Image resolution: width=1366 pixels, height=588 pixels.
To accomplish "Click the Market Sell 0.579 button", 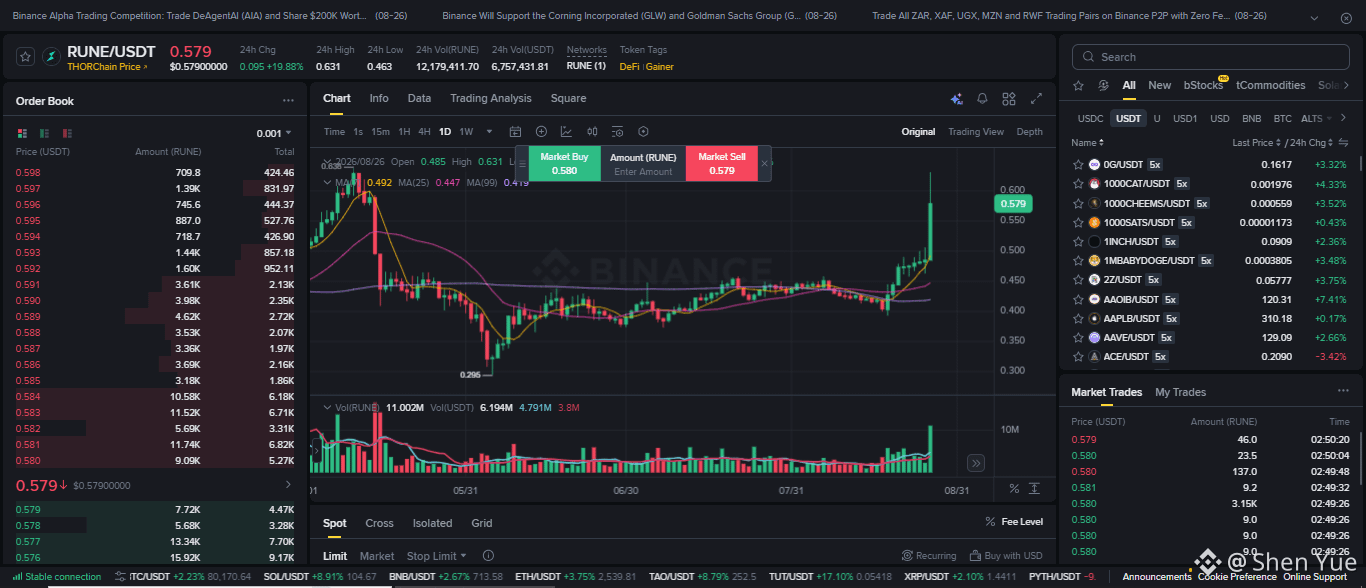I will tap(721, 163).
